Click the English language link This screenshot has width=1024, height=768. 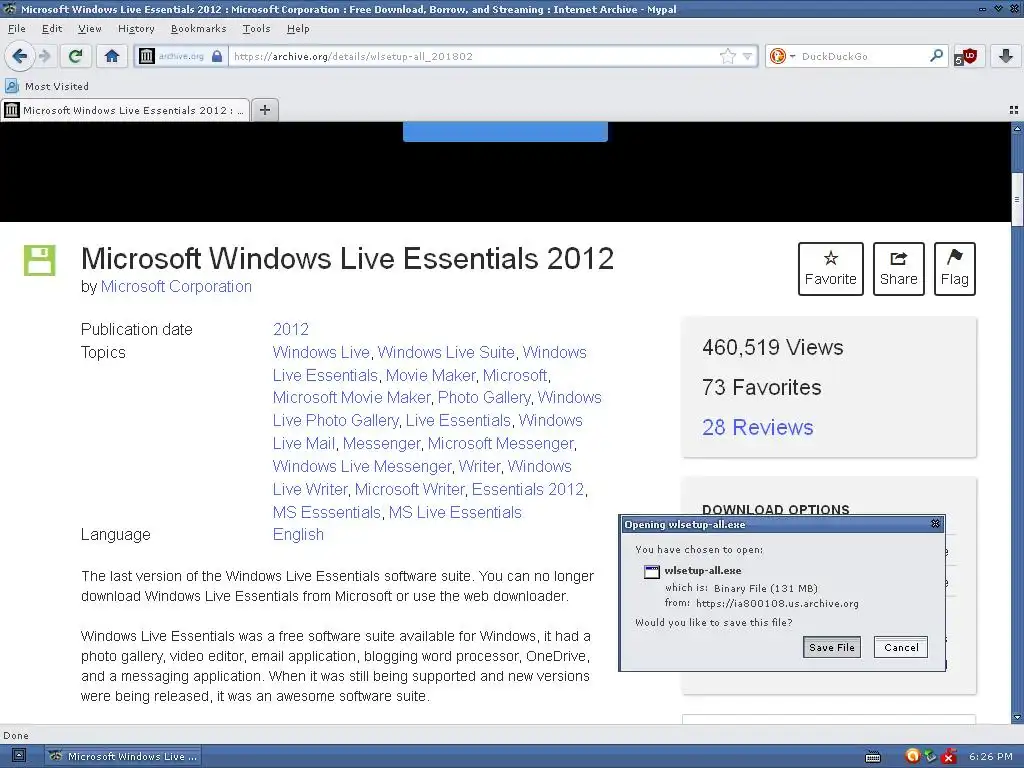pyautogui.click(x=298, y=534)
